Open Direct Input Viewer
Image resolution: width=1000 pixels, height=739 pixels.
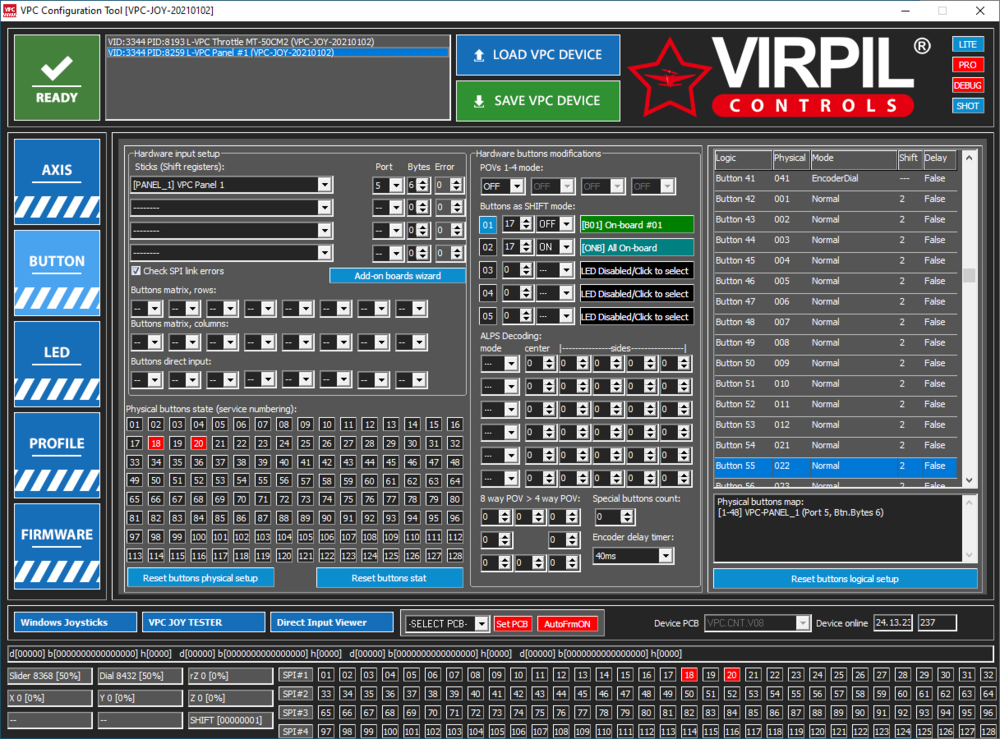point(332,622)
